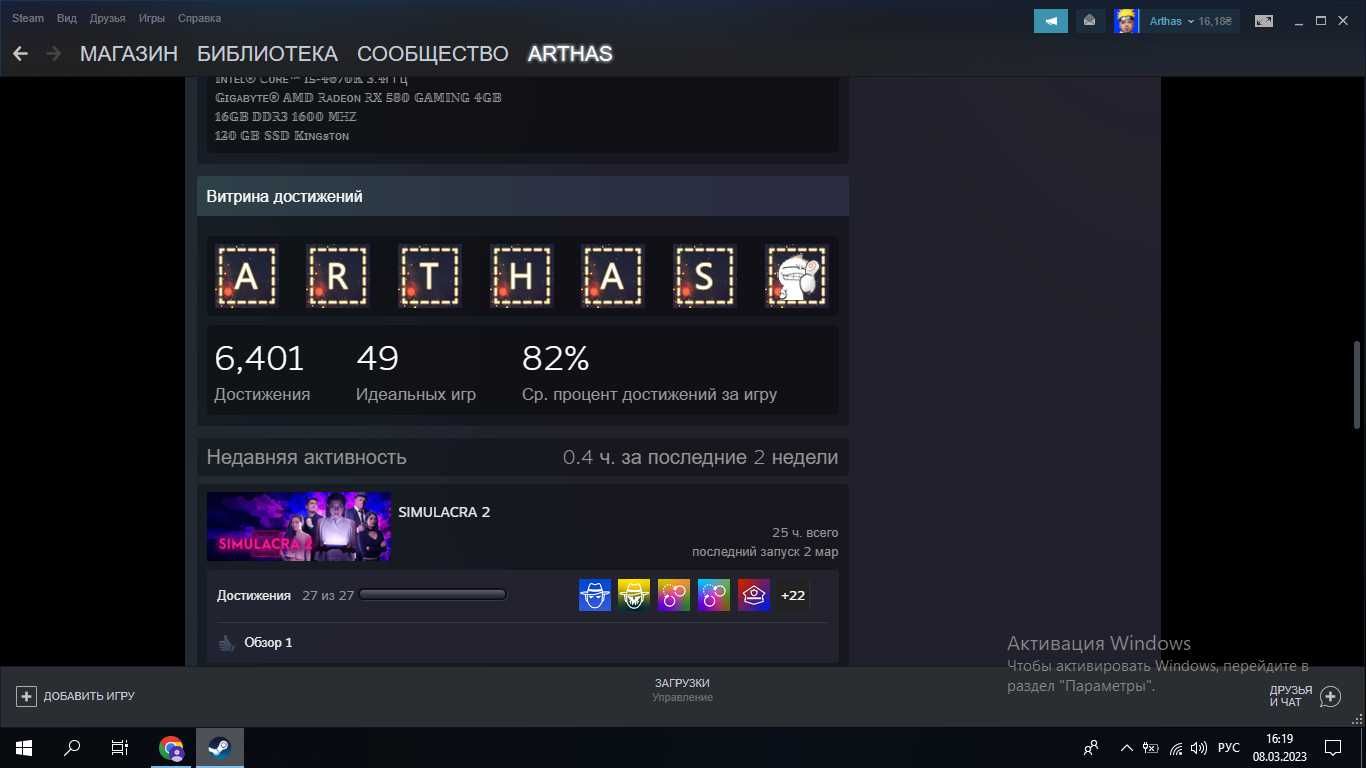
Task: Click the Steam taskbar icon
Action: 219,747
